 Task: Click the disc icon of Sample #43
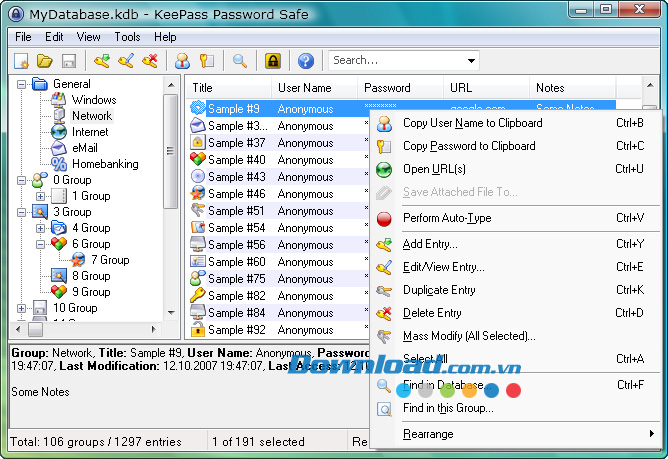click(198, 176)
